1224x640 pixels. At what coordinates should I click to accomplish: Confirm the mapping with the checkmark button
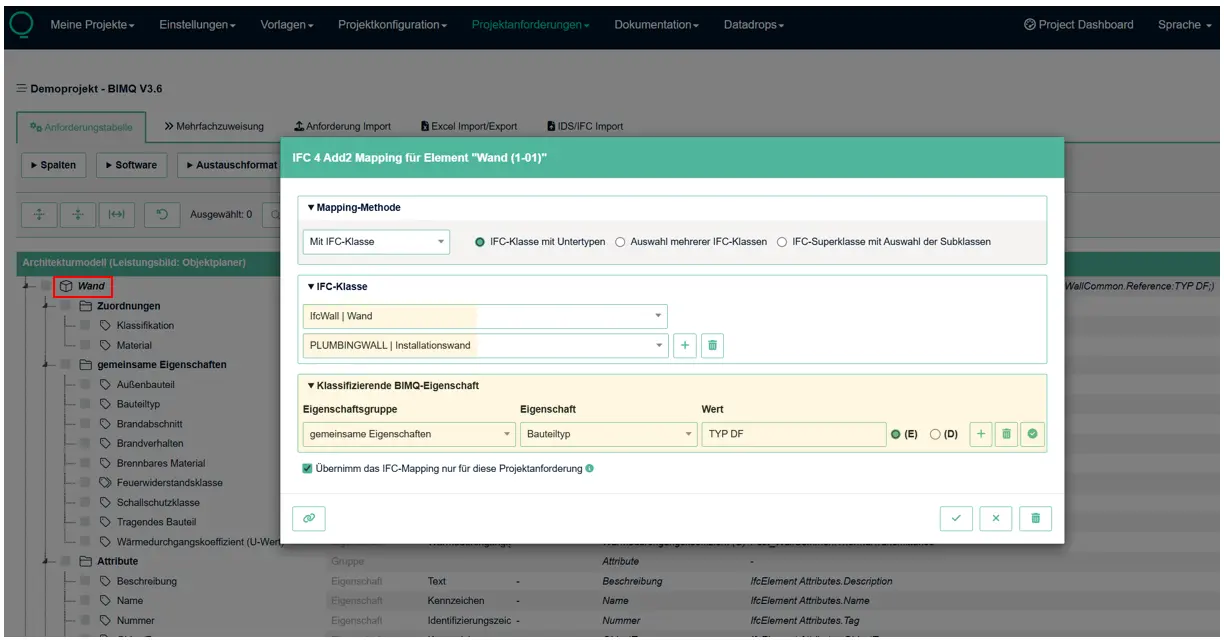(x=956, y=518)
